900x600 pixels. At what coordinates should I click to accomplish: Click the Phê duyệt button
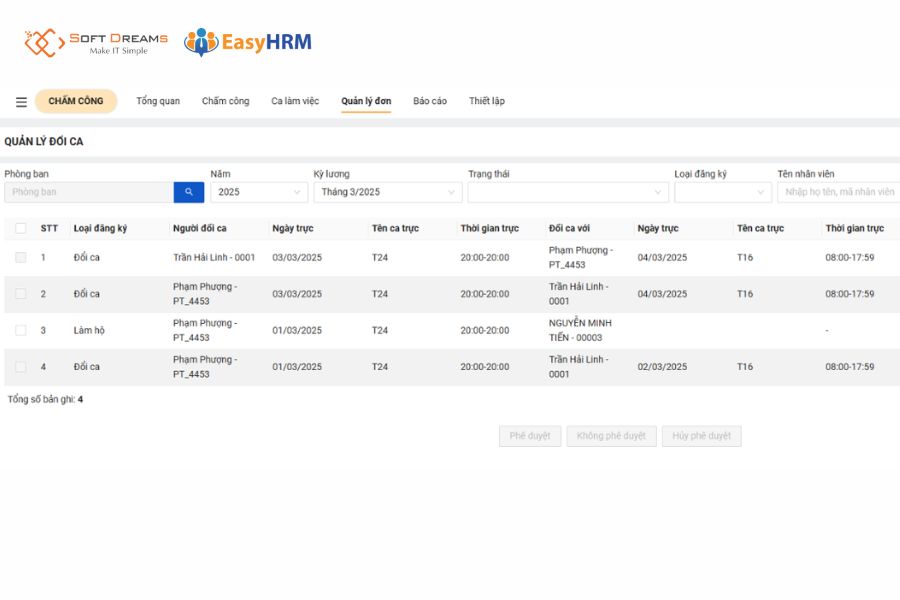[530, 436]
